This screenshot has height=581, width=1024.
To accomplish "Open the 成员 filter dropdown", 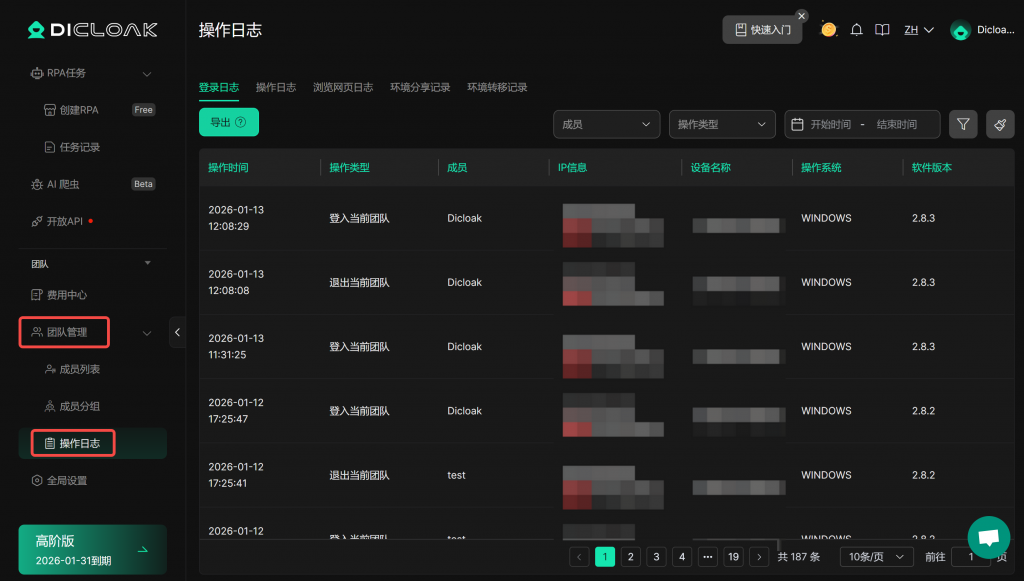I will (x=606, y=124).
